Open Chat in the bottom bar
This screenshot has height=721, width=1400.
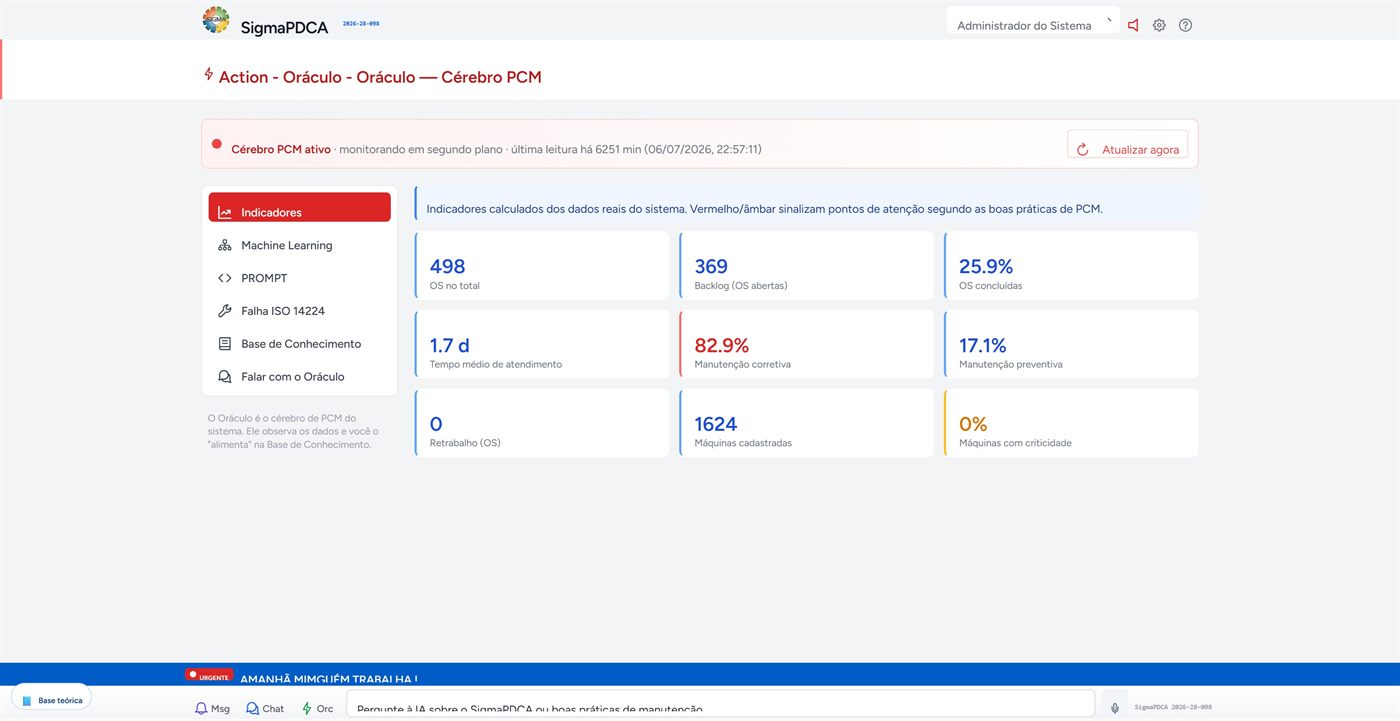pyautogui.click(x=265, y=708)
